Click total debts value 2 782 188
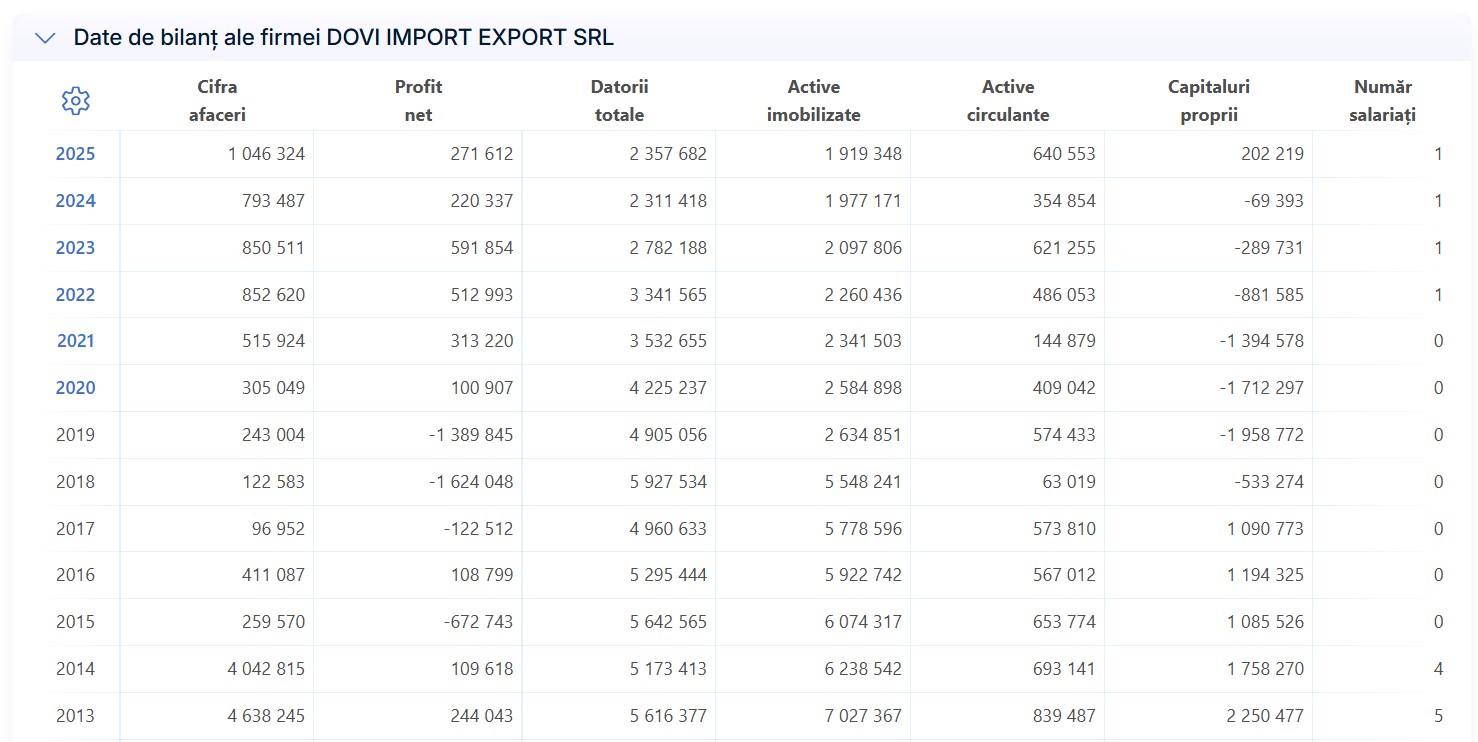Screen dimensions: 1478x742 point(668,248)
